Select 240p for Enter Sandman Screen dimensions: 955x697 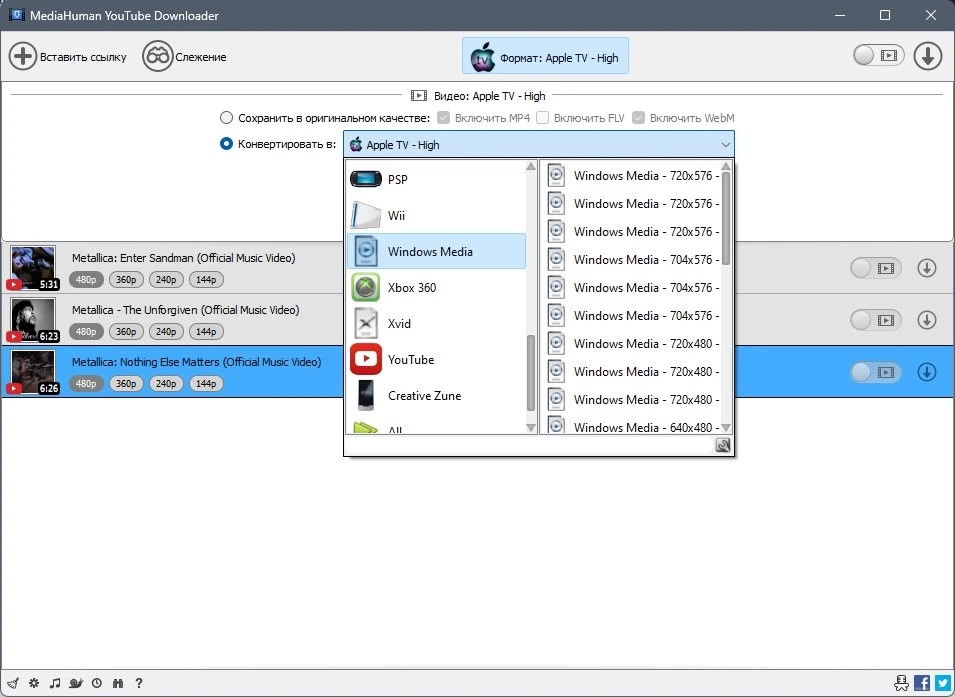(x=166, y=280)
